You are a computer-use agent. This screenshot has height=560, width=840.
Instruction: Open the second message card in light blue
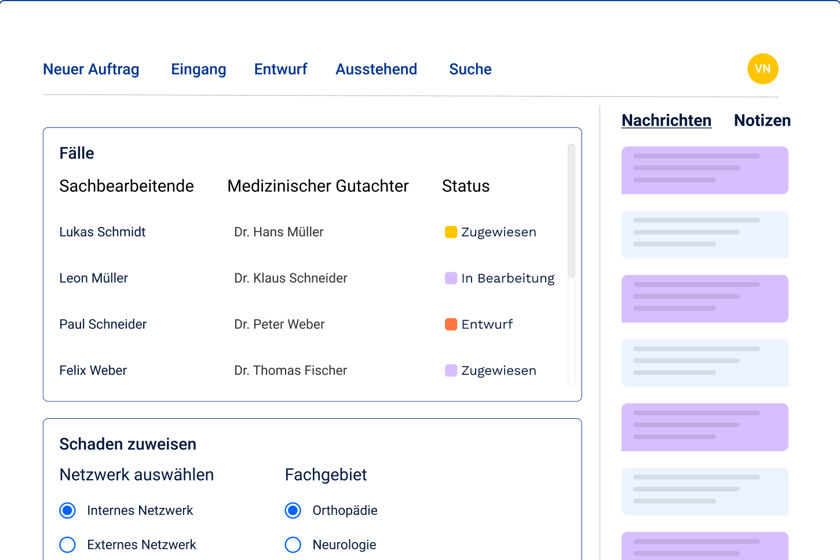click(x=704, y=234)
